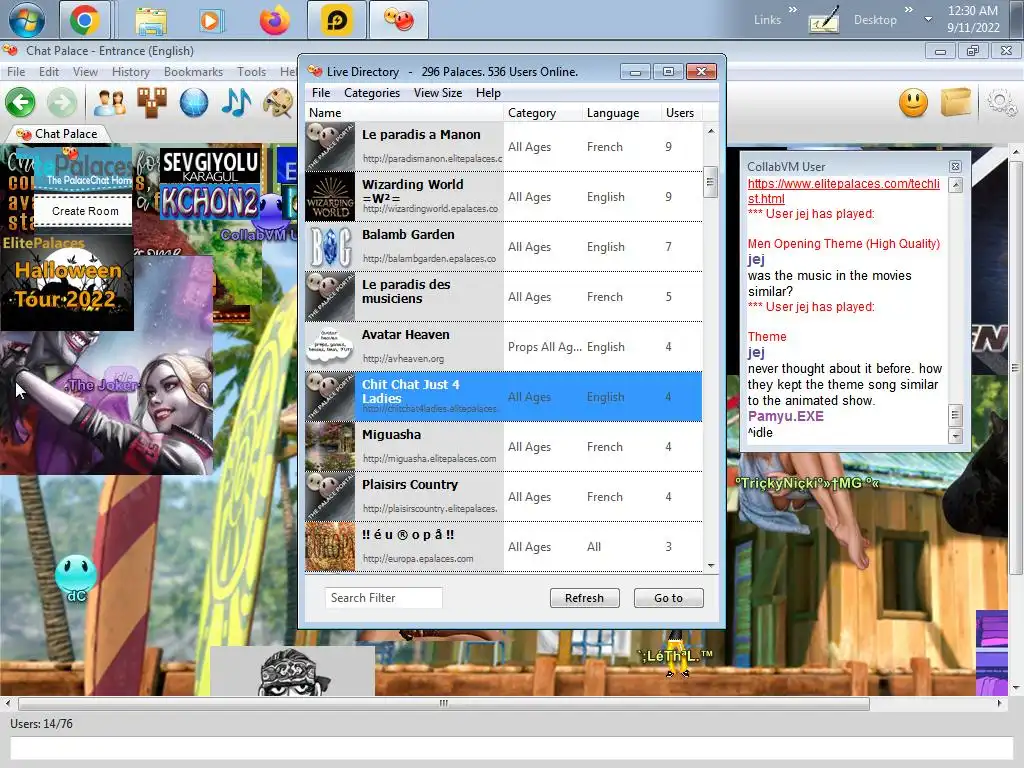Screen dimensions: 1024x768
Task: Click the Refresh button
Action: coord(584,598)
